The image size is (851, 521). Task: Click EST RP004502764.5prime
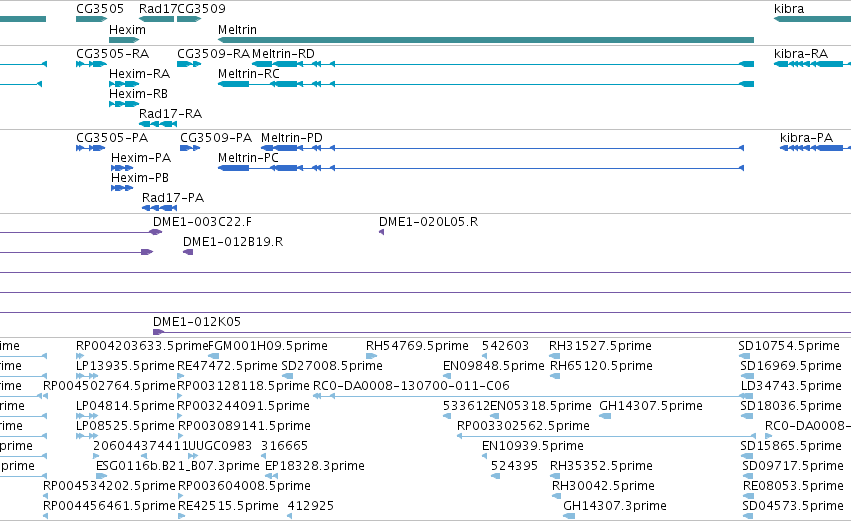click(110, 386)
